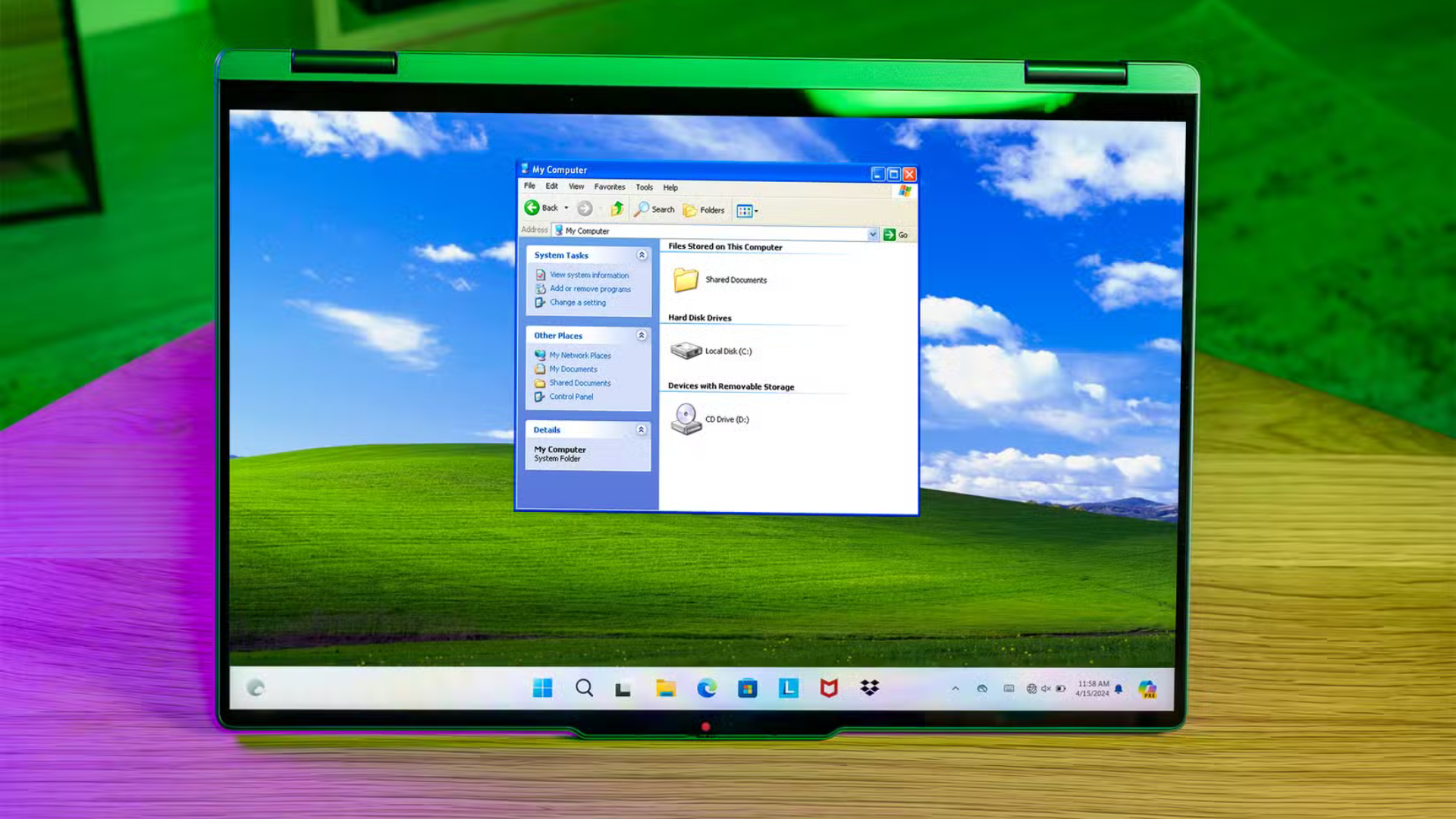The height and width of the screenshot is (819, 1456).
Task: Click the Windows Start button
Action: pos(541,688)
